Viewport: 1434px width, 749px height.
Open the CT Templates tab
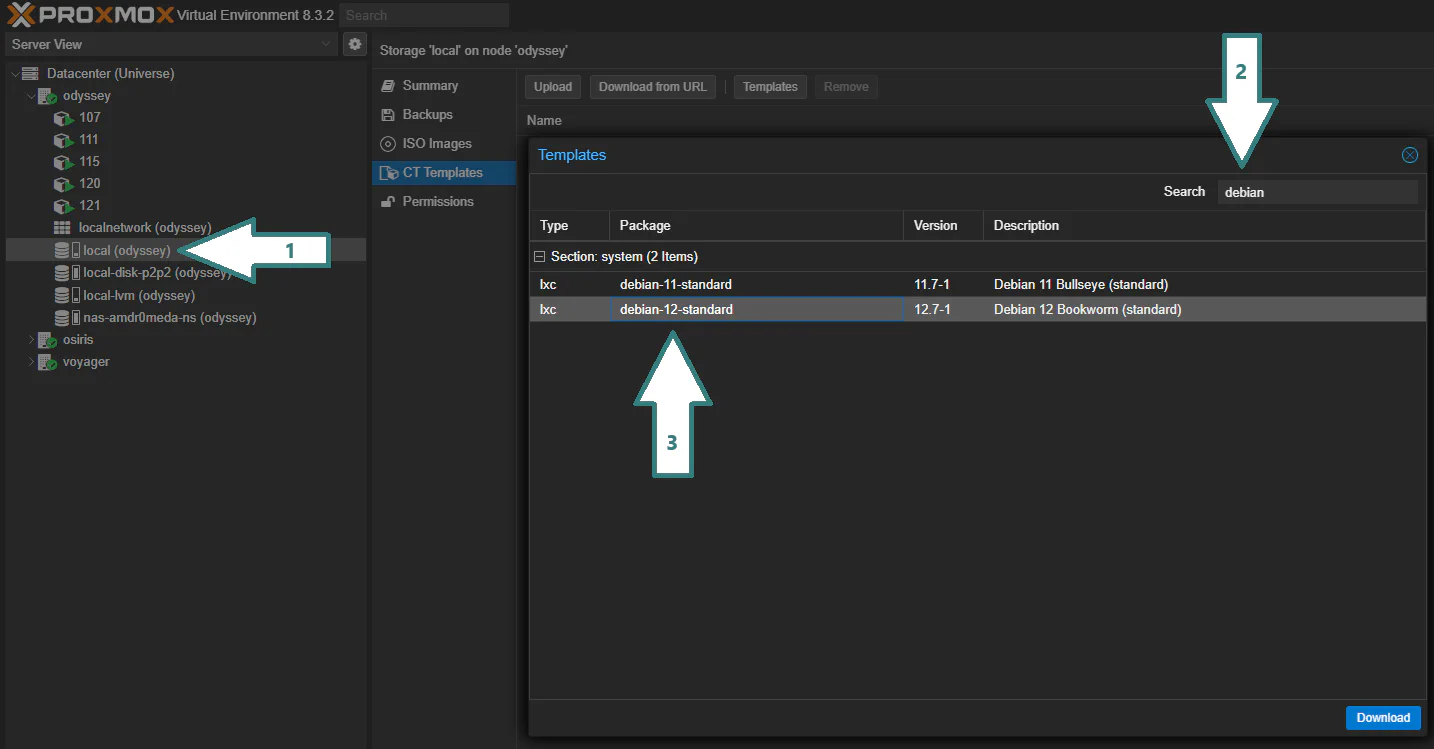pos(444,173)
